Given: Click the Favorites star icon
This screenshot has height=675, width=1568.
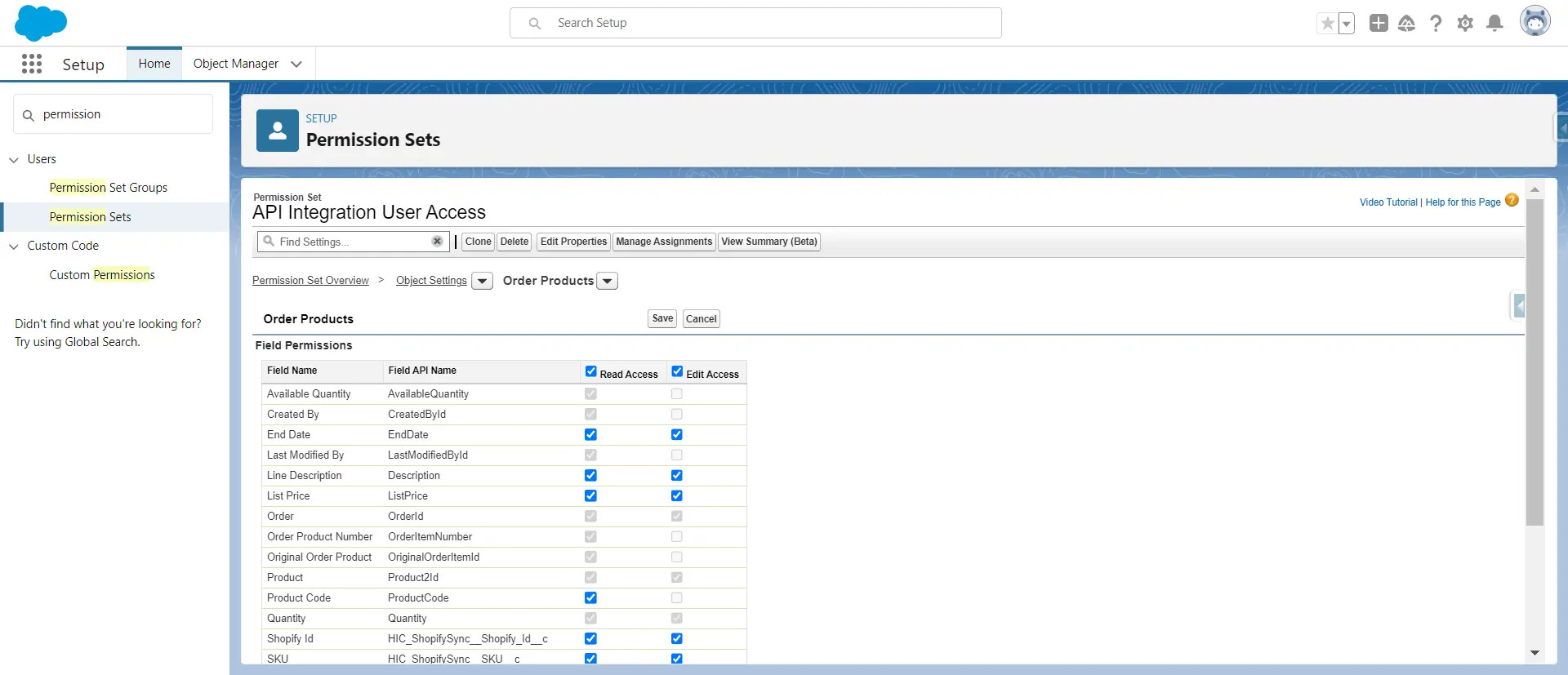Looking at the screenshot, I should (x=1327, y=24).
